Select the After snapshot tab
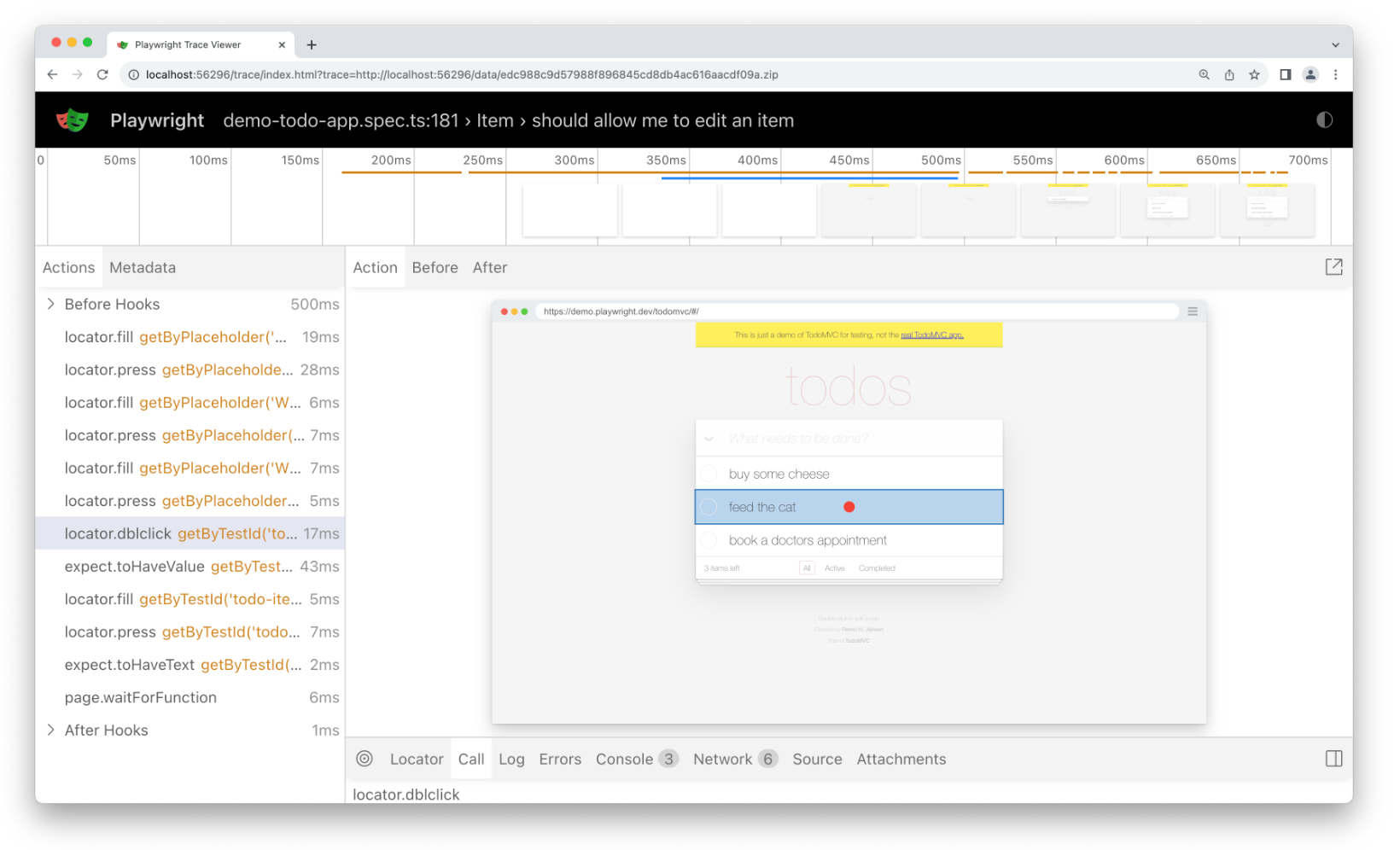This screenshot has width=1400, height=850. click(490, 267)
